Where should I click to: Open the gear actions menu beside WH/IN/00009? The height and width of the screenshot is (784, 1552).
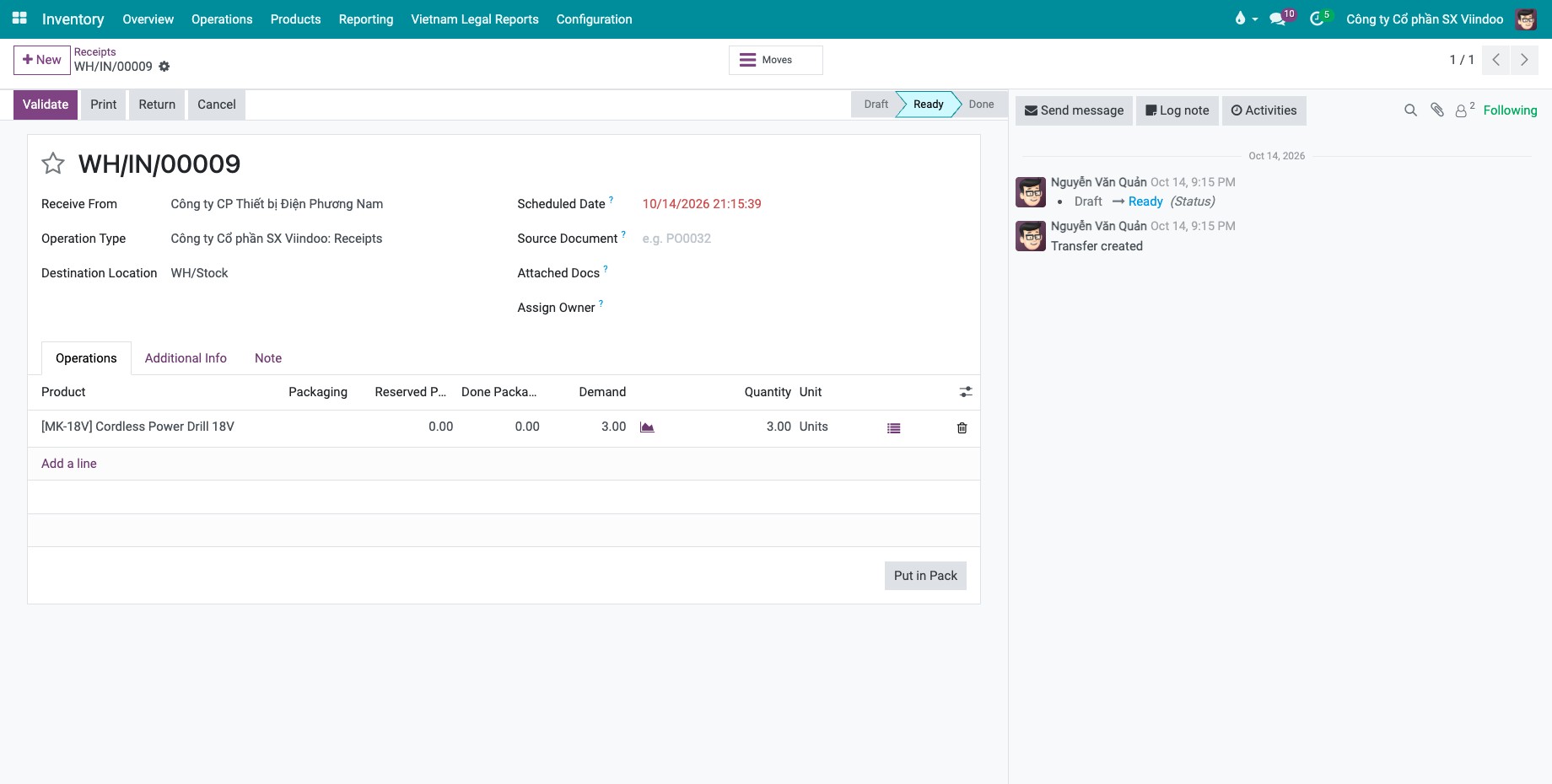click(x=164, y=67)
